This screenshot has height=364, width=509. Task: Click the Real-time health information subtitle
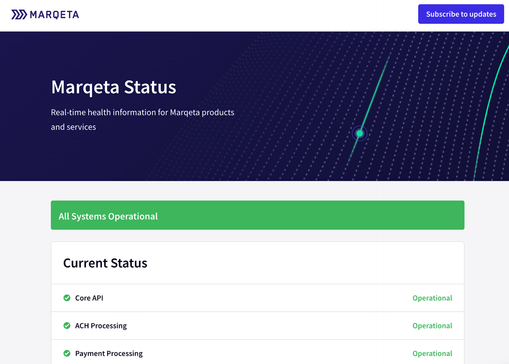(142, 119)
